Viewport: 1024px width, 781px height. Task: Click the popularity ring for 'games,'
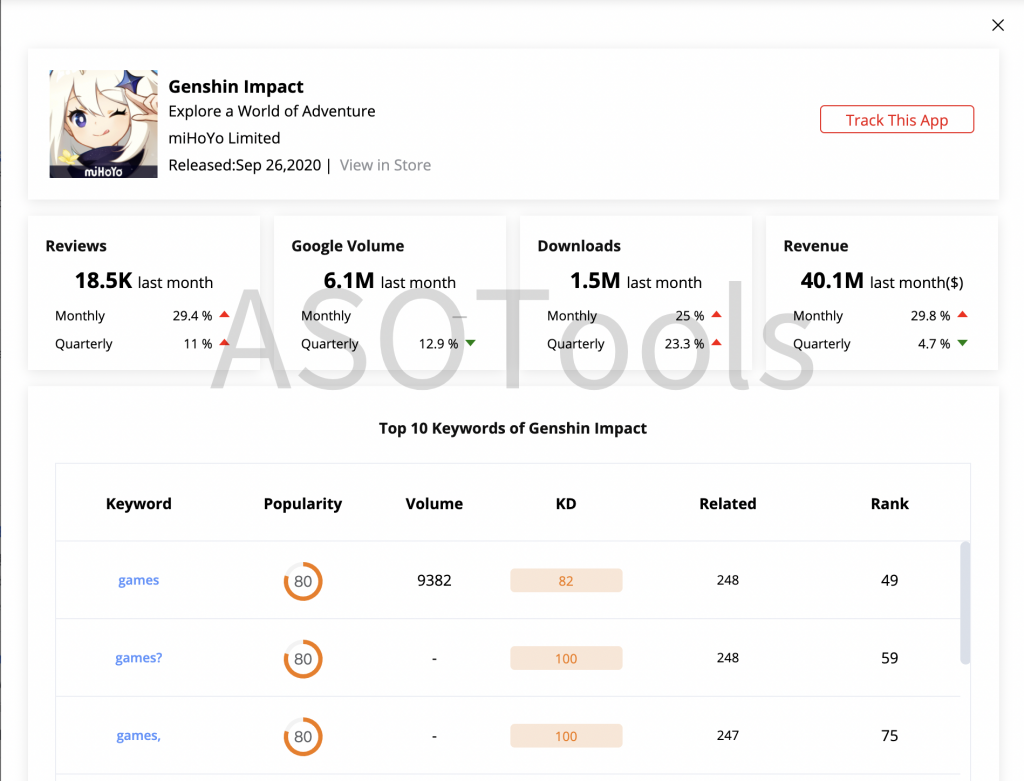click(x=303, y=737)
